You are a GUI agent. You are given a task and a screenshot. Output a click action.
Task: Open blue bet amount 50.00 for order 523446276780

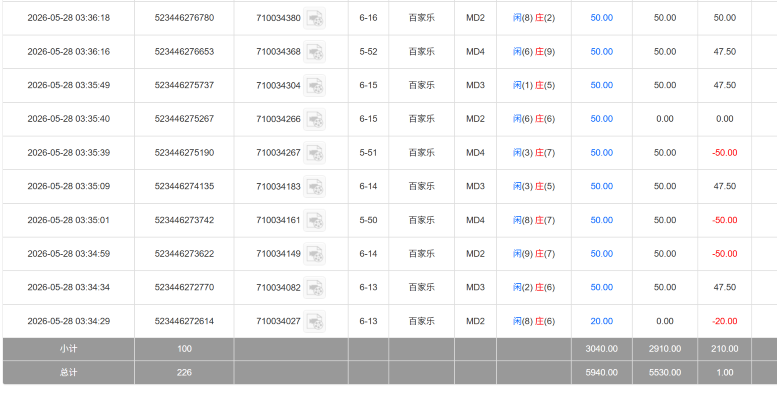[x=602, y=18]
